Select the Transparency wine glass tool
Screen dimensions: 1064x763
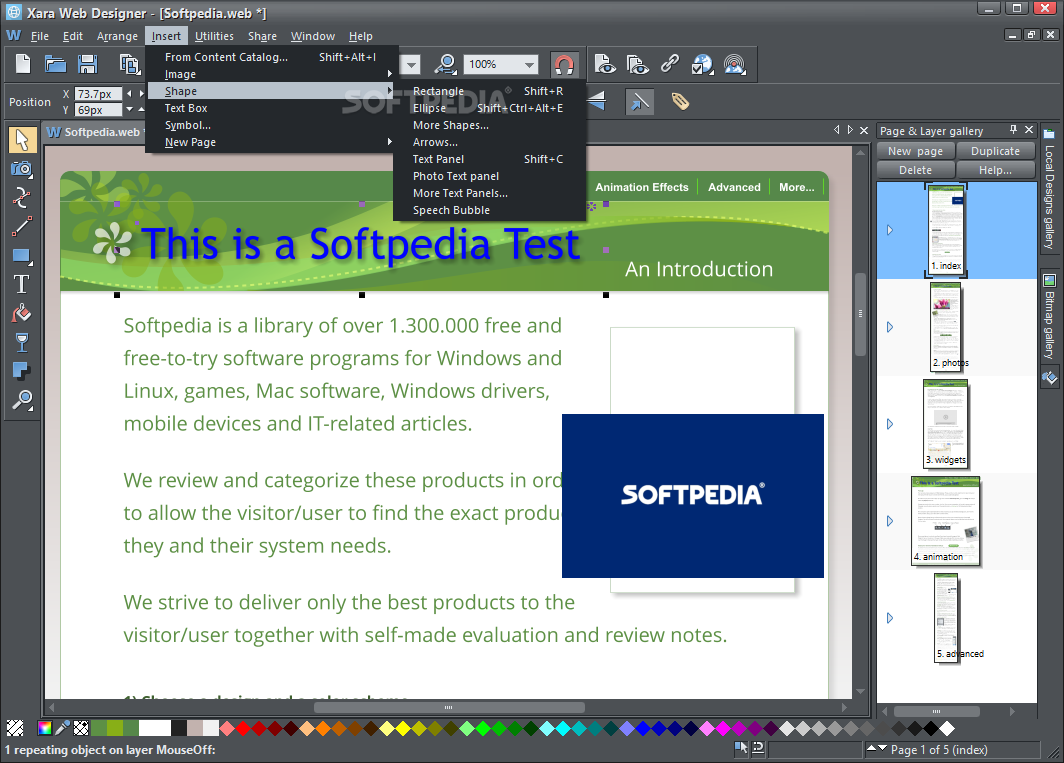pyautogui.click(x=22, y=342)
